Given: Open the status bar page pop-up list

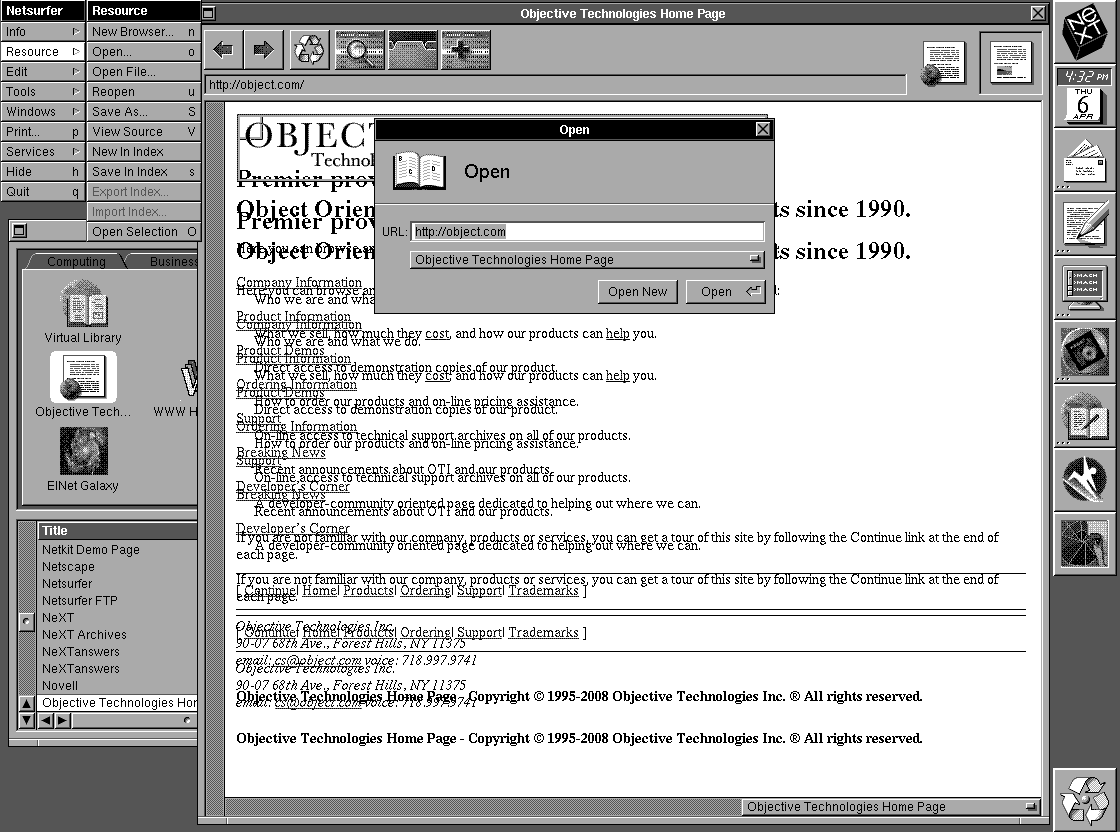Looking at the screenshot, I should pyautogui.click(x=892, y=807).
